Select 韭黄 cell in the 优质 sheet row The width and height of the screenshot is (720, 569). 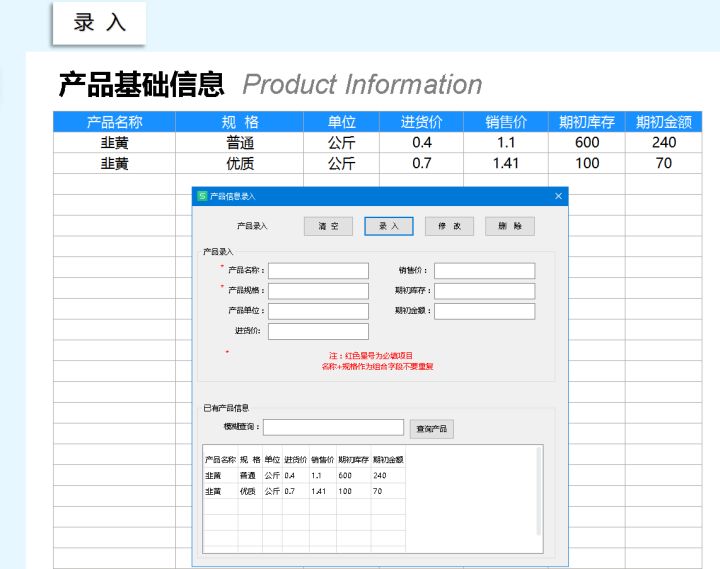click(114, 163)
